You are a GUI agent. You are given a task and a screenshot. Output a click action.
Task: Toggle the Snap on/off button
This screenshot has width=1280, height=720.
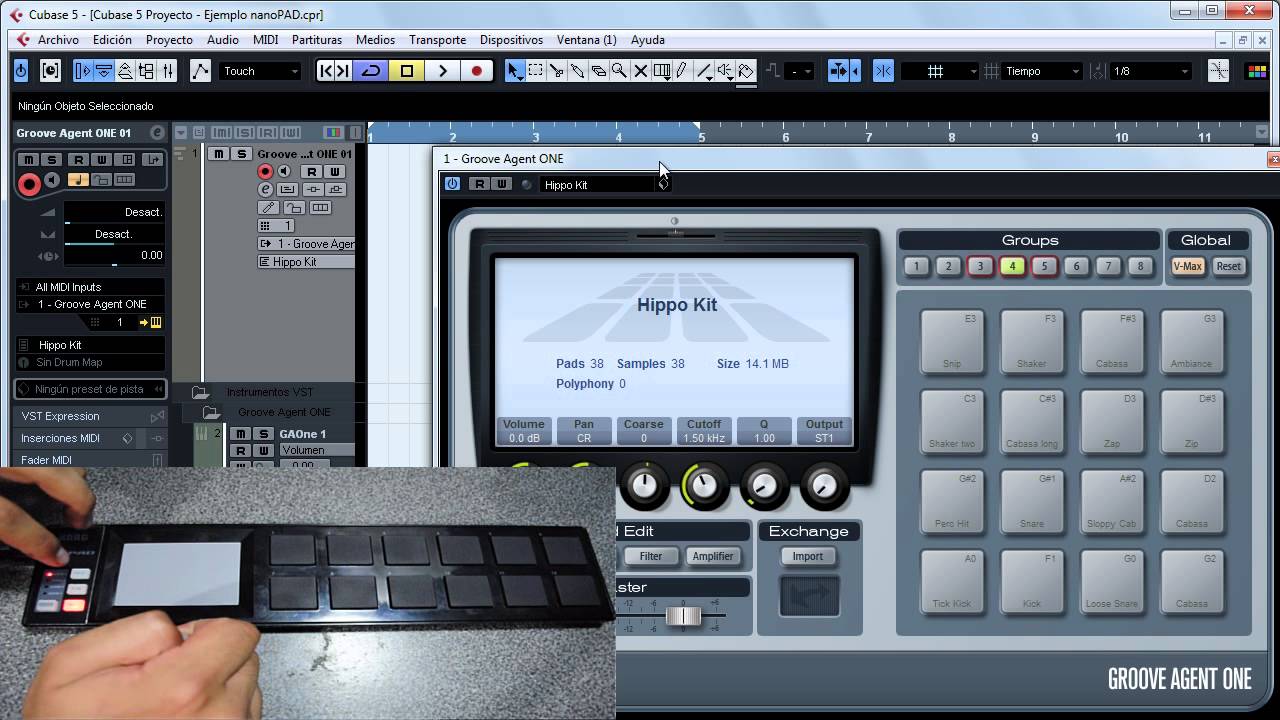coord(883,71)
